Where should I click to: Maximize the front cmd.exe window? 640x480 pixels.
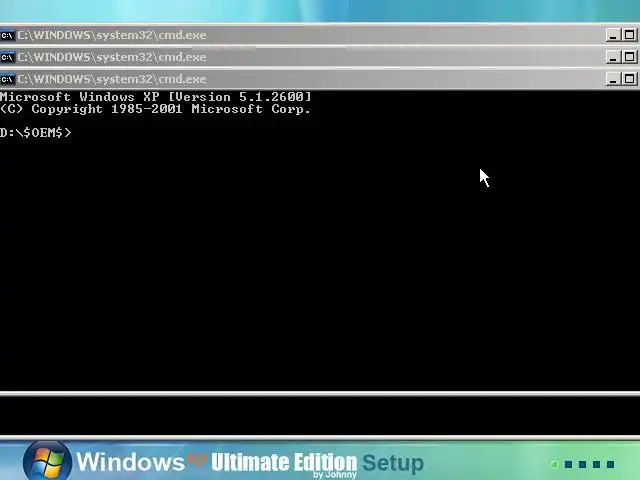coord(630,79)
